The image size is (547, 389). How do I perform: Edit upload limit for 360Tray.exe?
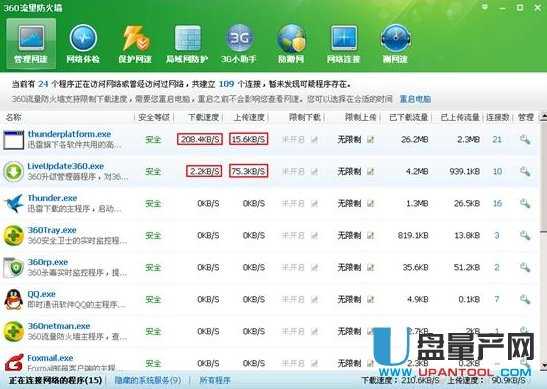370,235
